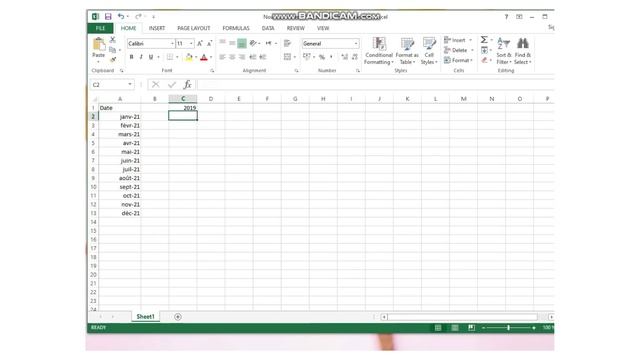The height and width of the screenshot is (360, 640).
Task: Open the FILE tab
Action: coord(100,28)
